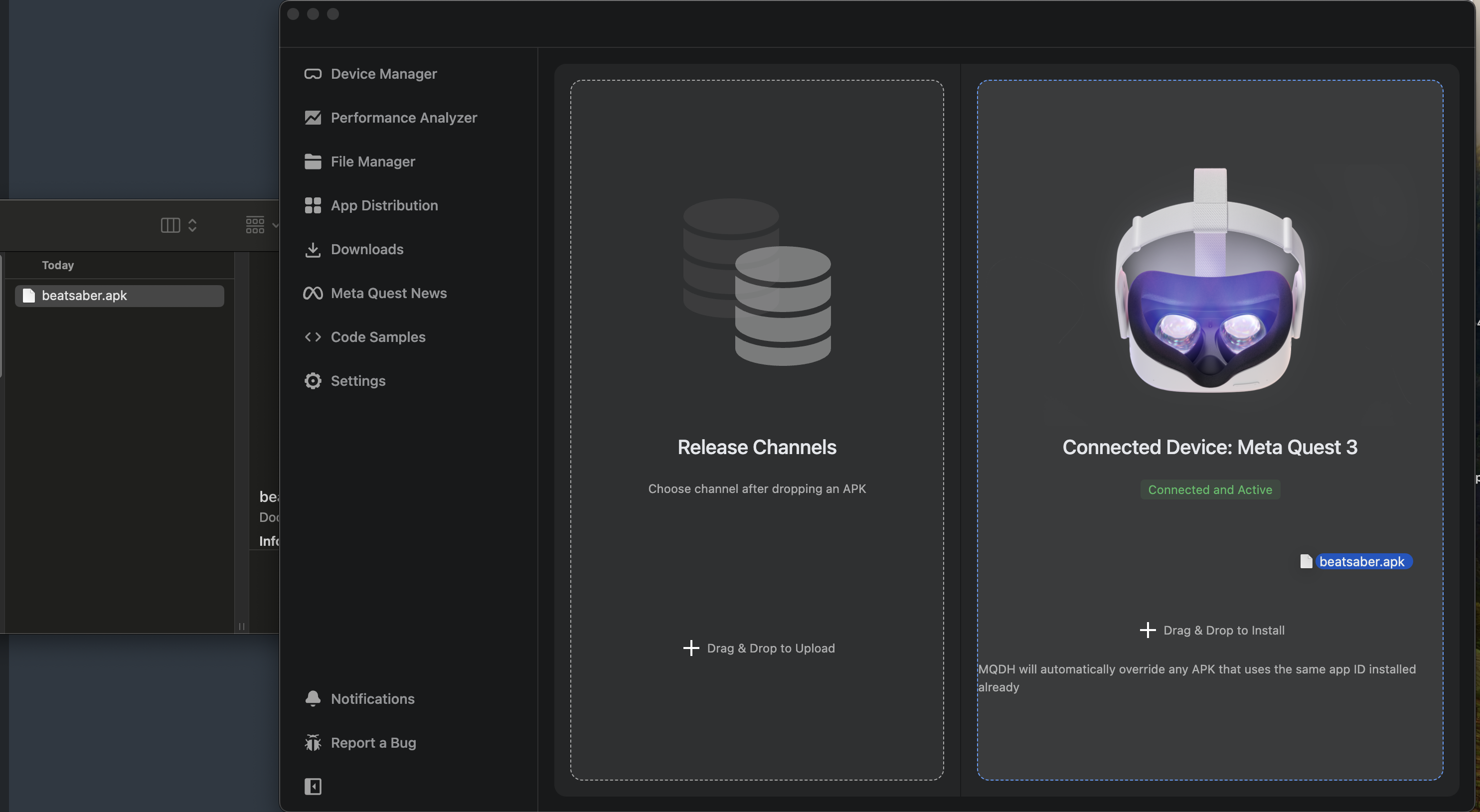Toggle Finder column view button

170,225
